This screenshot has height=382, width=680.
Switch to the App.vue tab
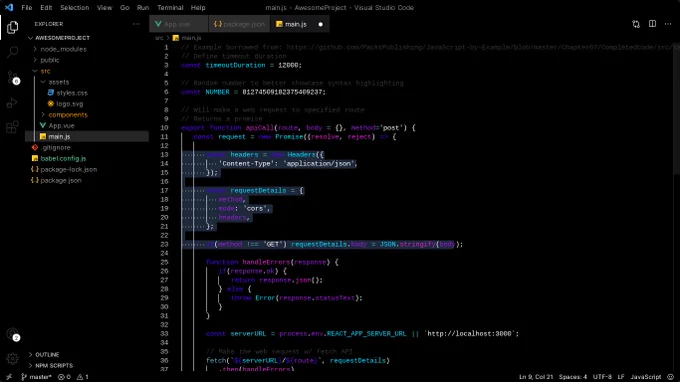178,24
